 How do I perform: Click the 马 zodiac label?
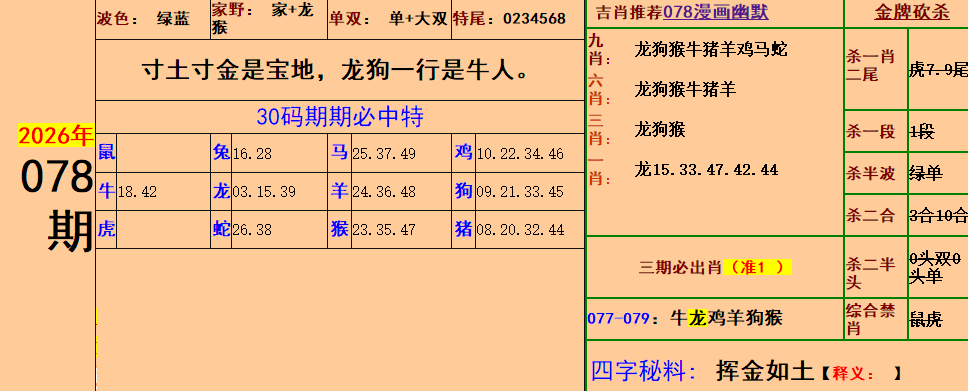tap(340, 153)
